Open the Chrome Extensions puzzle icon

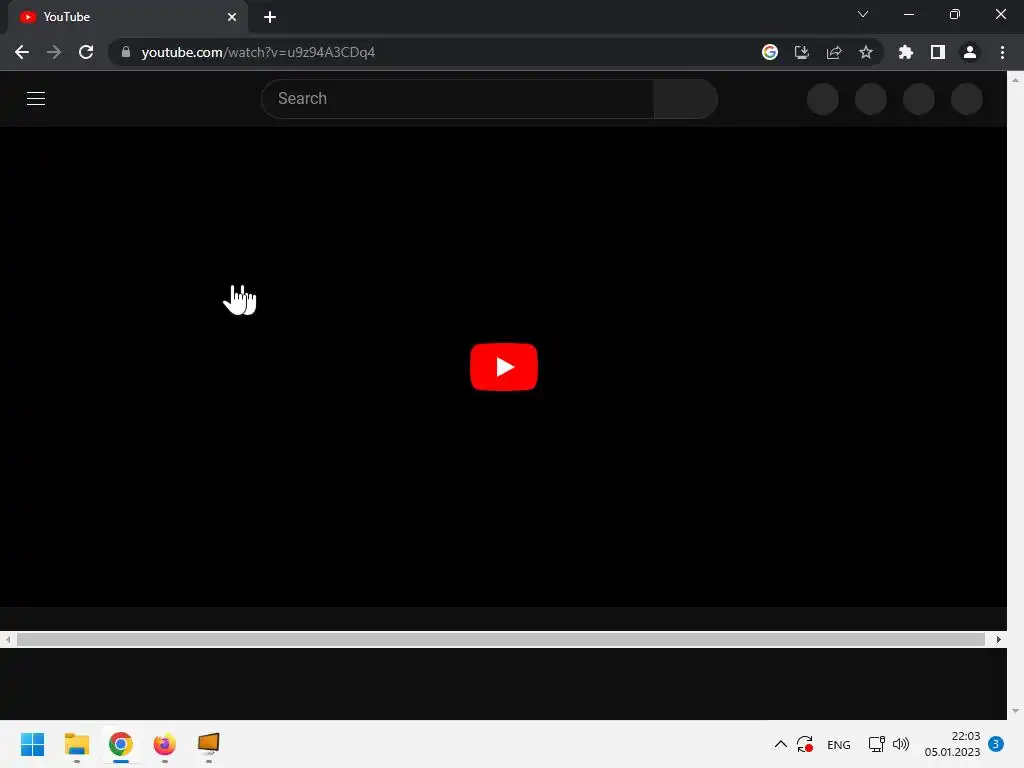[906, 52]
